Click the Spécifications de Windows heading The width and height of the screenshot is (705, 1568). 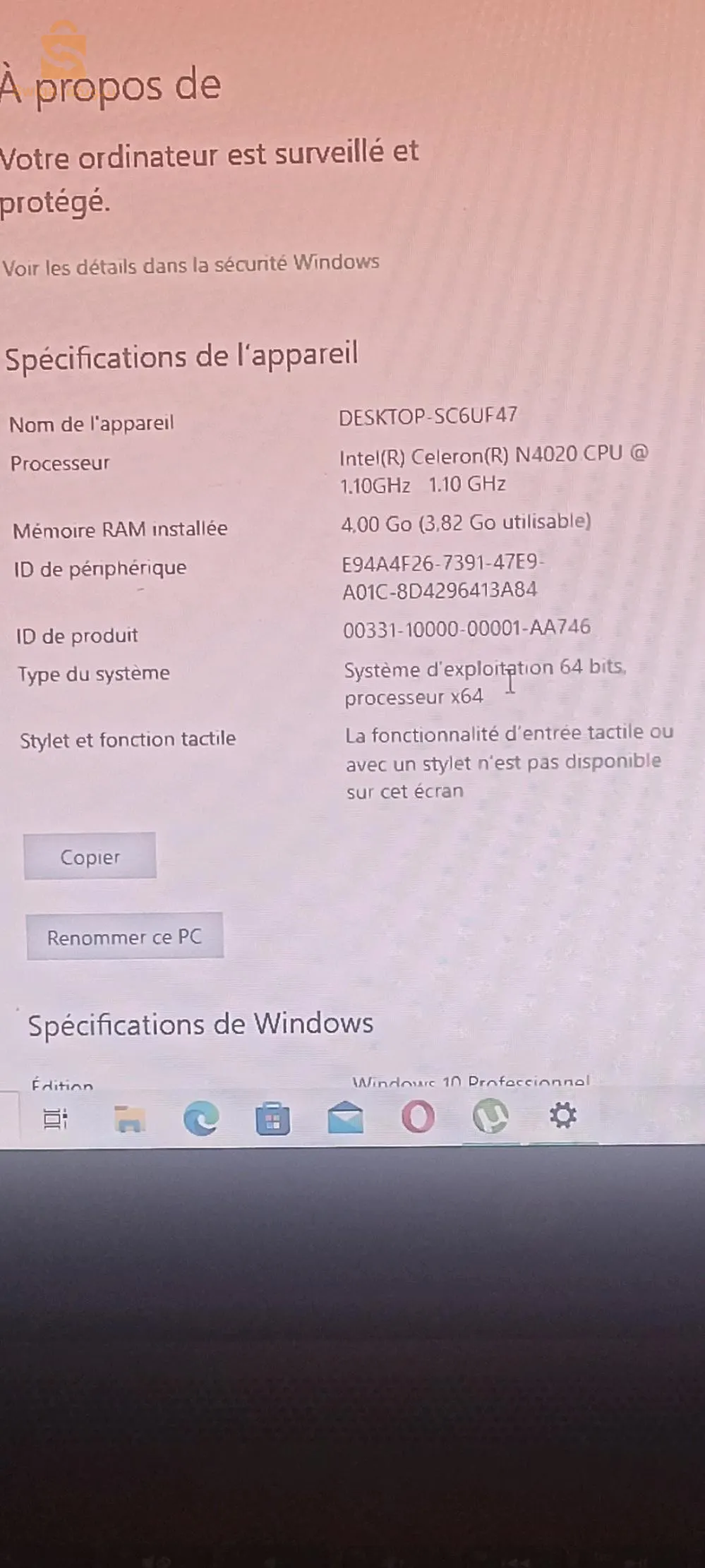coord(200,1024)
